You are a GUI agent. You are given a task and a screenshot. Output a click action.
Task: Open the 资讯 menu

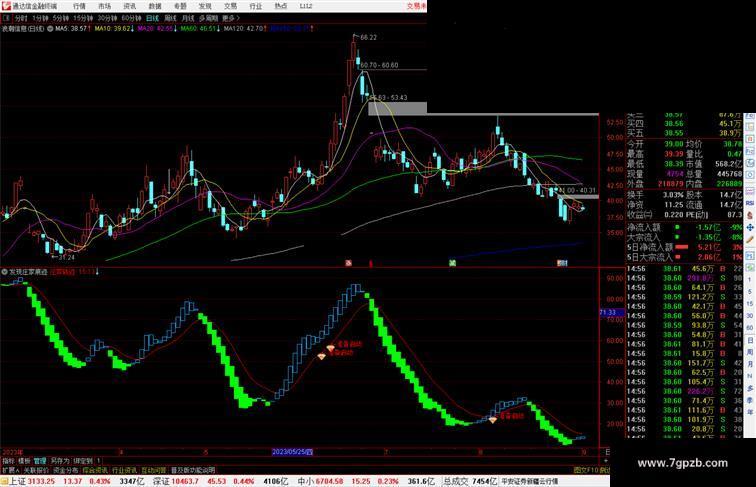(x=130, y=6)
